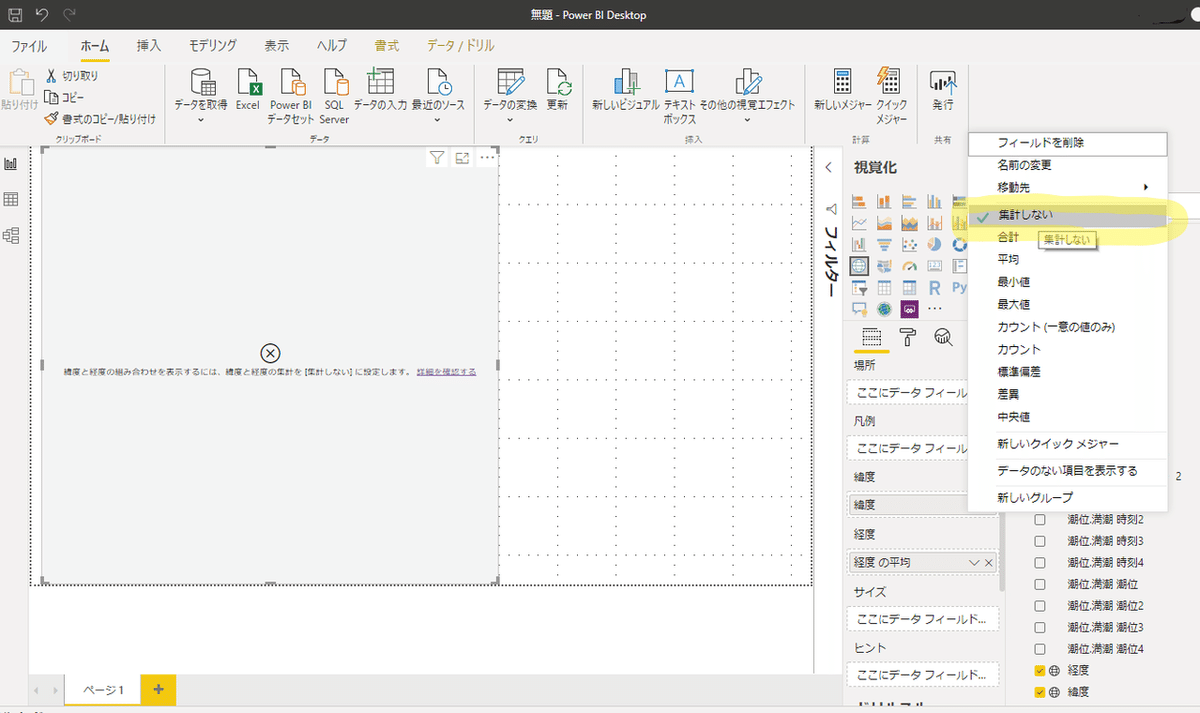Viewport: 1200px width, 713px height.
Task: Check the 潮位.満潮 潮位 field
Action: 1040,584
